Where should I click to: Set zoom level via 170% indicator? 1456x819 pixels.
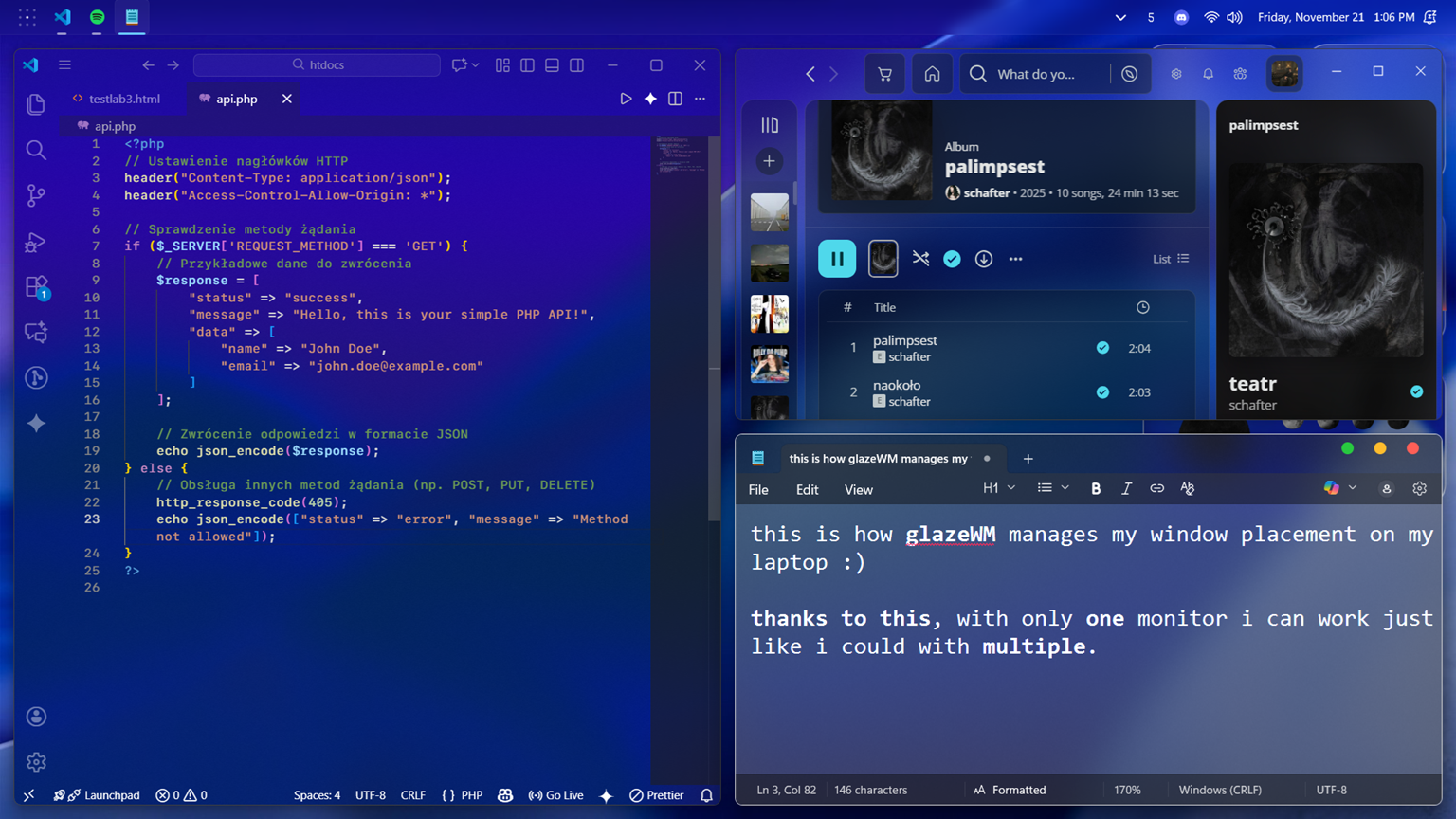pos(1127,790)
